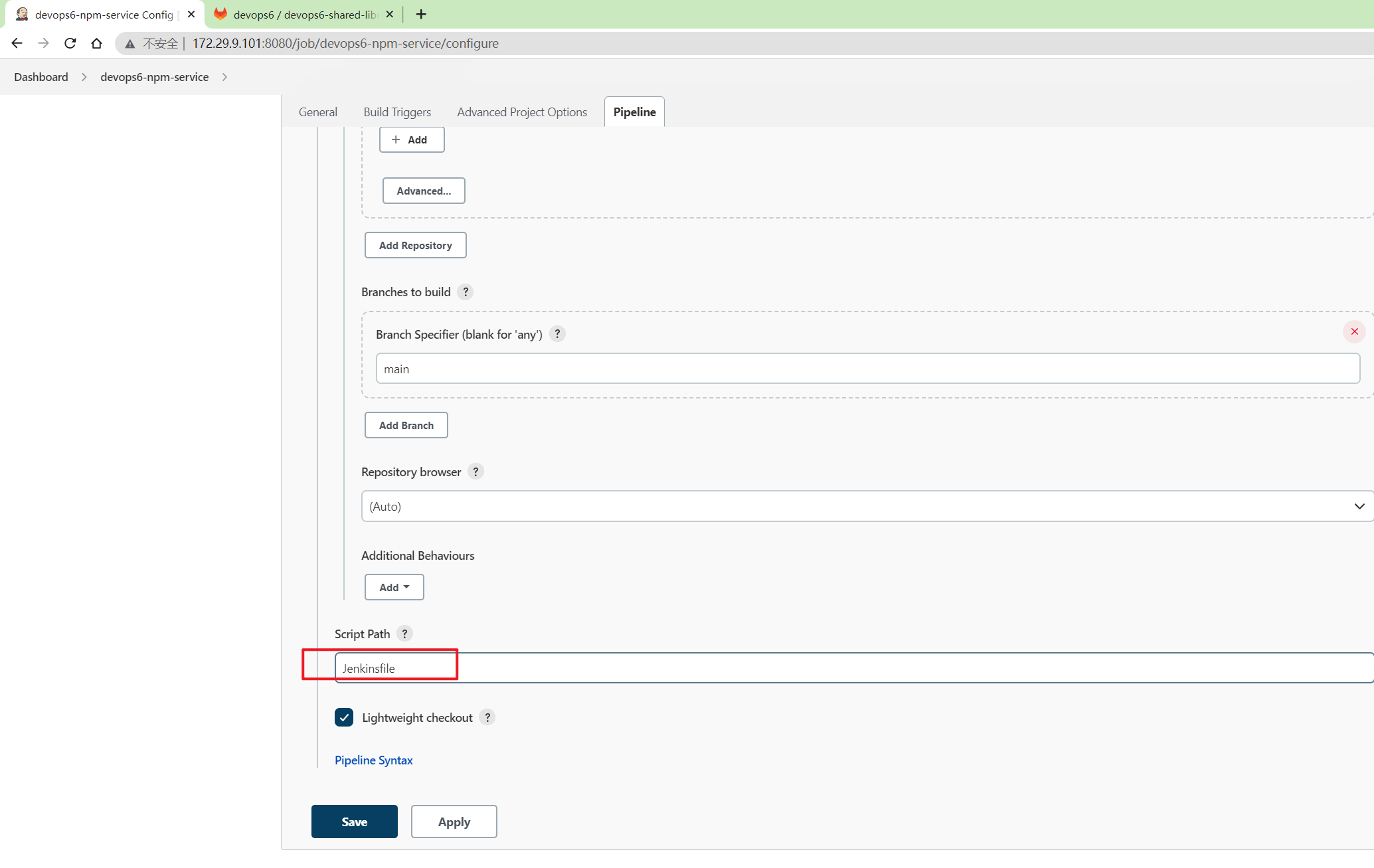Click the Advanced button expander
This screenshot has width=1374, height=868.
coord(423,190)
